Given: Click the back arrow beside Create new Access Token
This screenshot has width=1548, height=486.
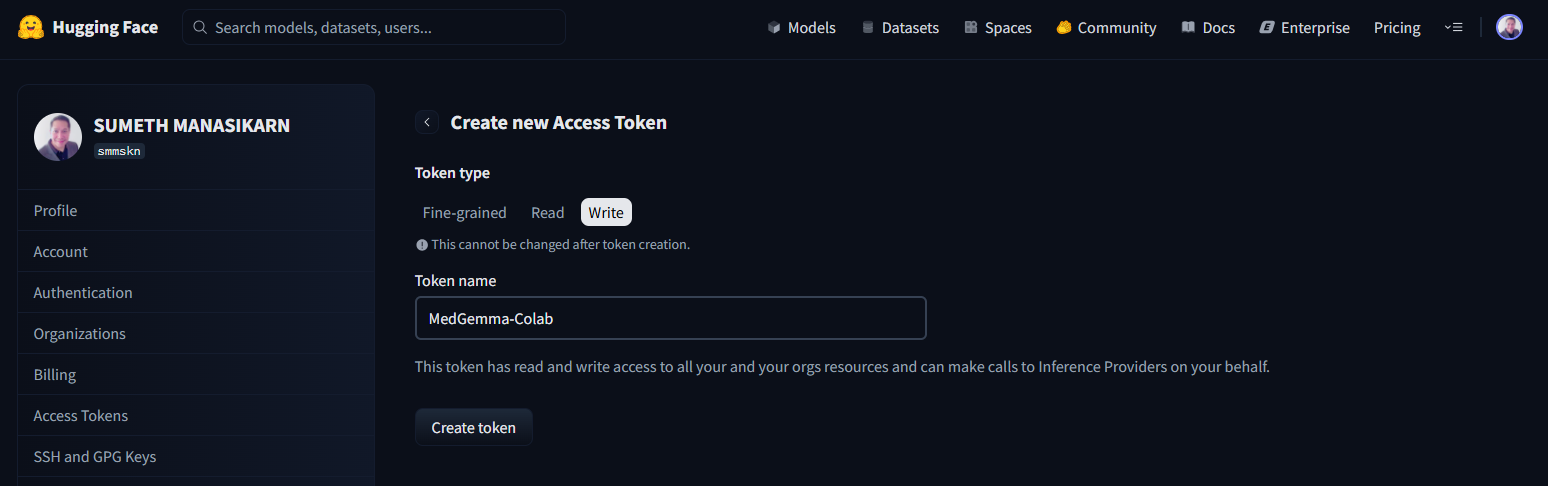Looking at the screenshot, I should point(427,122).
